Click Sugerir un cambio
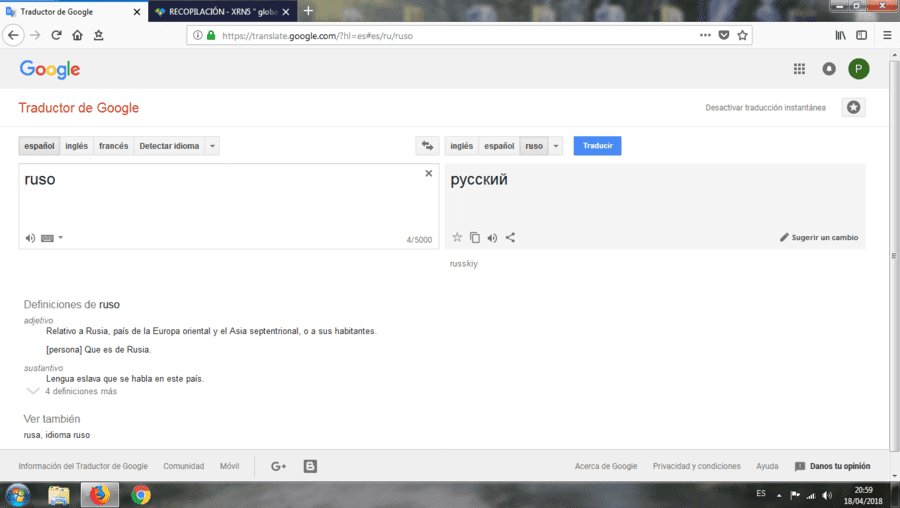 pyautogui.click(x=819, y=237)
